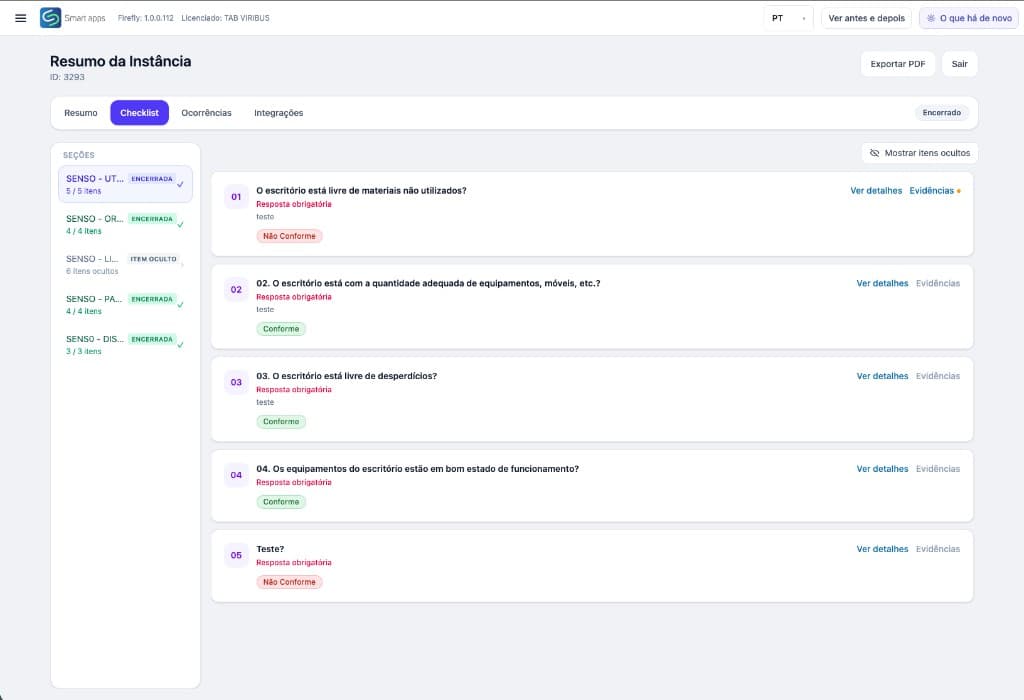Open Ver detalhes for item 04
Viewport: 1024px width, 700px height.
[x=882, y=469]
